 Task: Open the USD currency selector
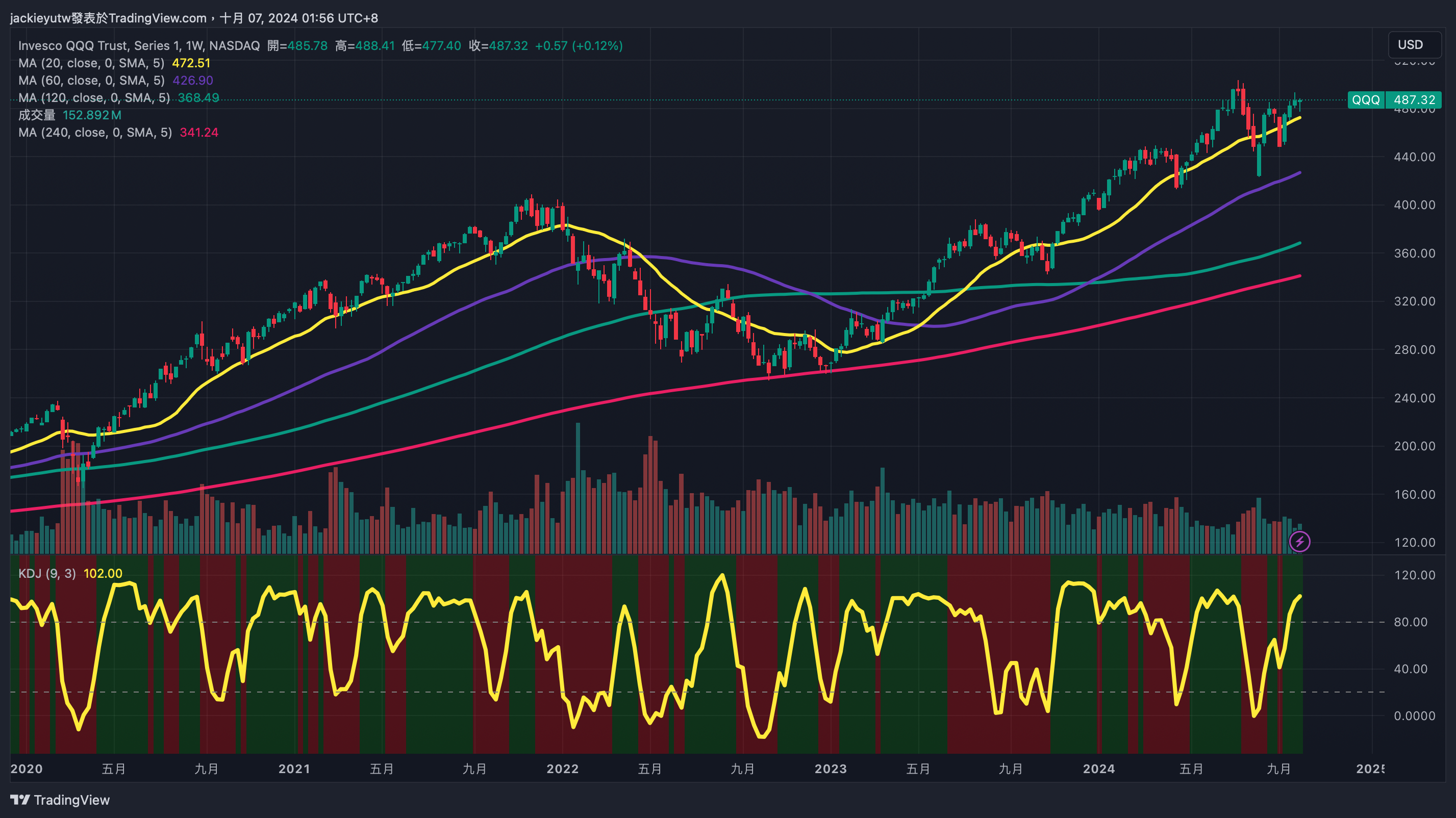pyautogui.click(x=1410, y=45)
